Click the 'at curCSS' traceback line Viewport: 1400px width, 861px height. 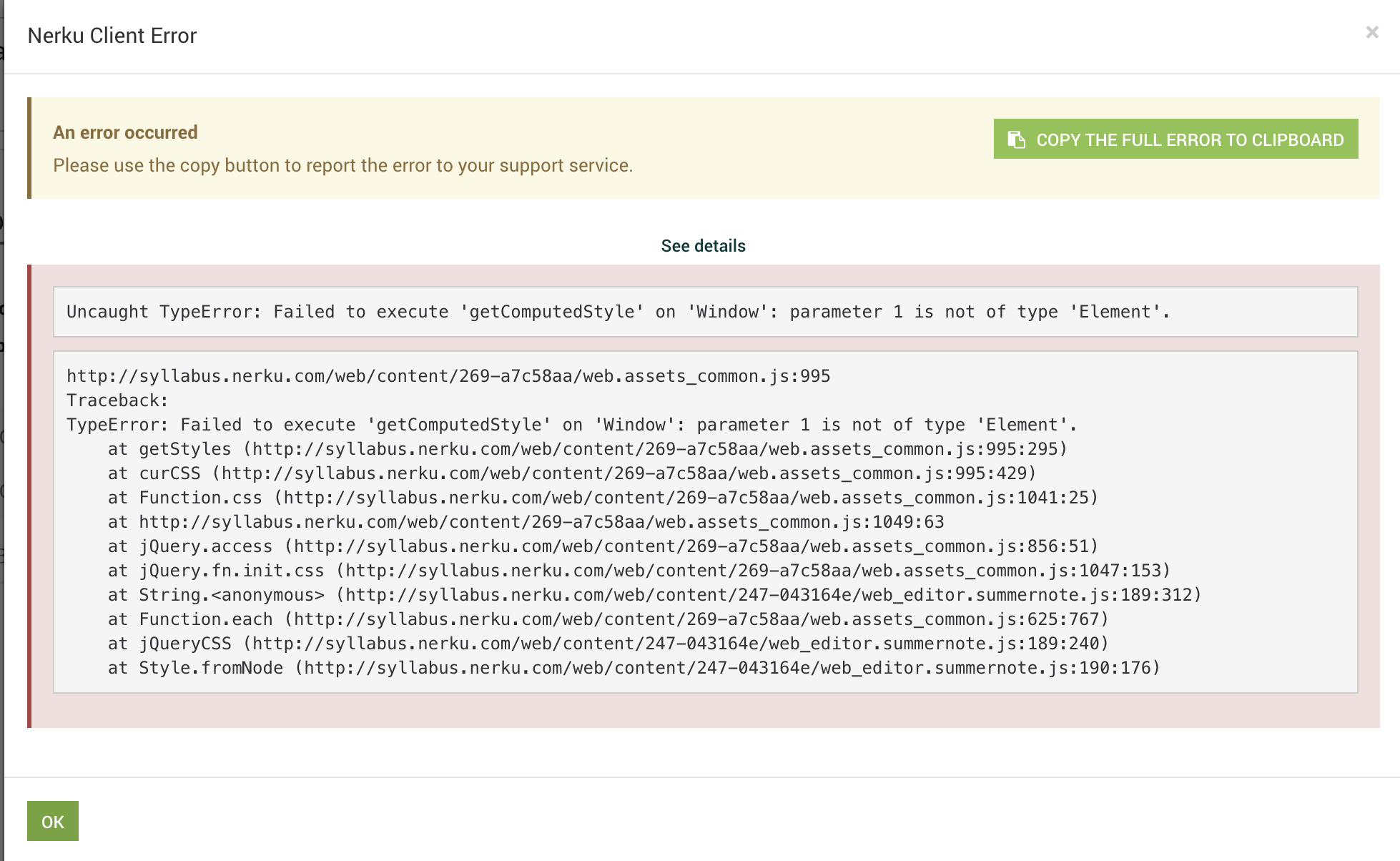[x=571, y=473]
